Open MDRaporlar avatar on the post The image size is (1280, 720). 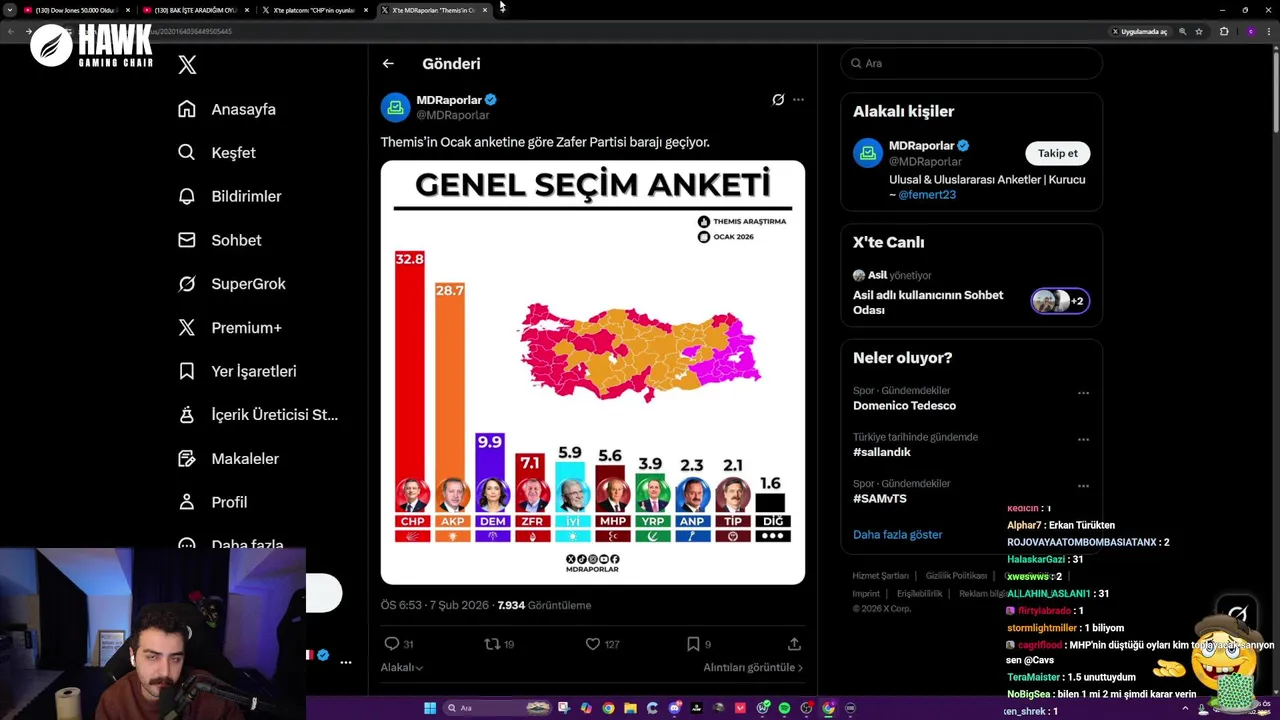(396, 107)
